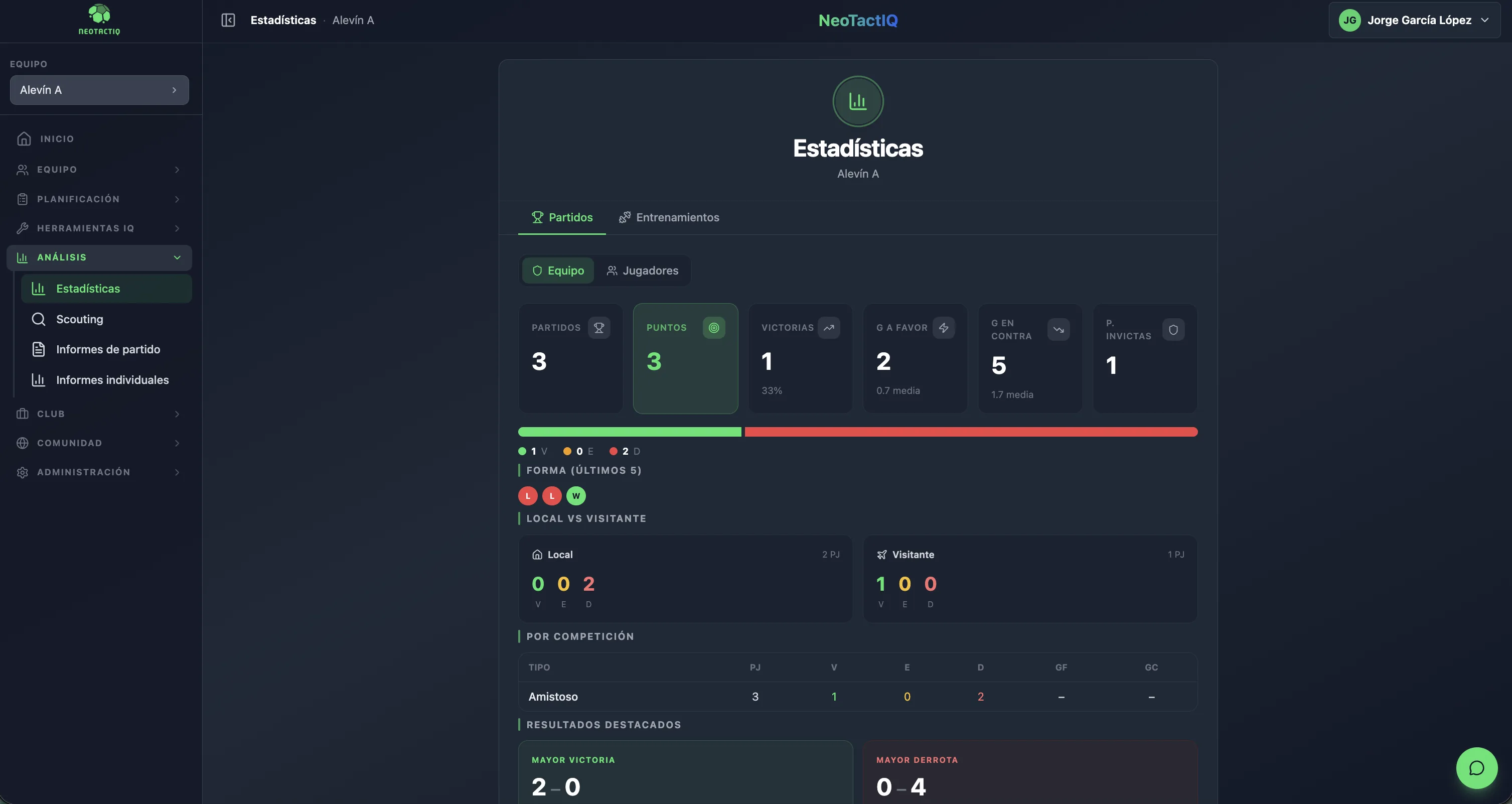Expand the Planificación sidebar section

(x=99, y=199)
